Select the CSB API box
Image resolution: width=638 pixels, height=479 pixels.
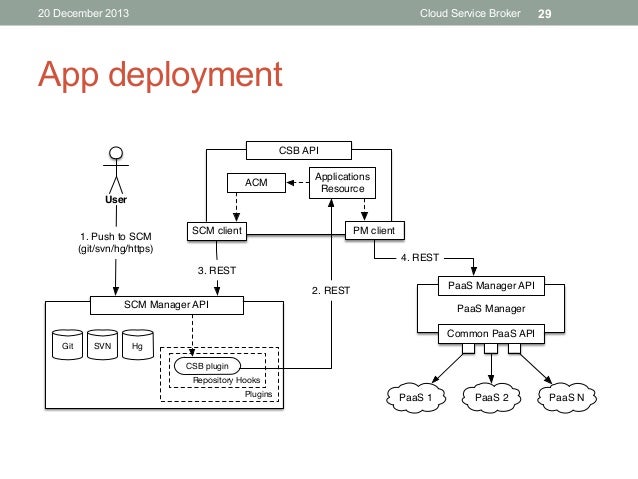[299, 151]
